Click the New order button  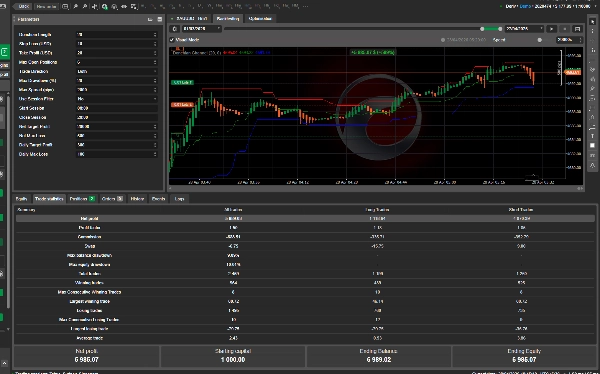point(47,7)
